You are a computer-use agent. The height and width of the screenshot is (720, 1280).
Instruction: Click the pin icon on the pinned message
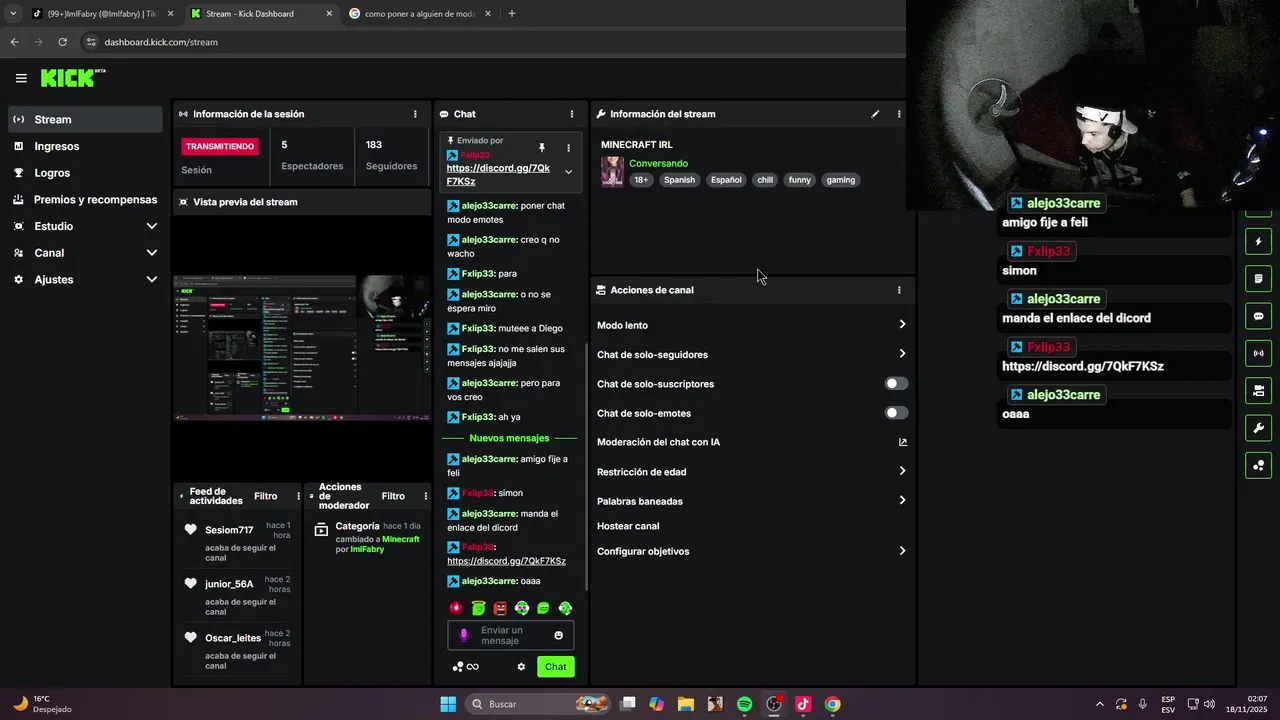coord(542,148)
